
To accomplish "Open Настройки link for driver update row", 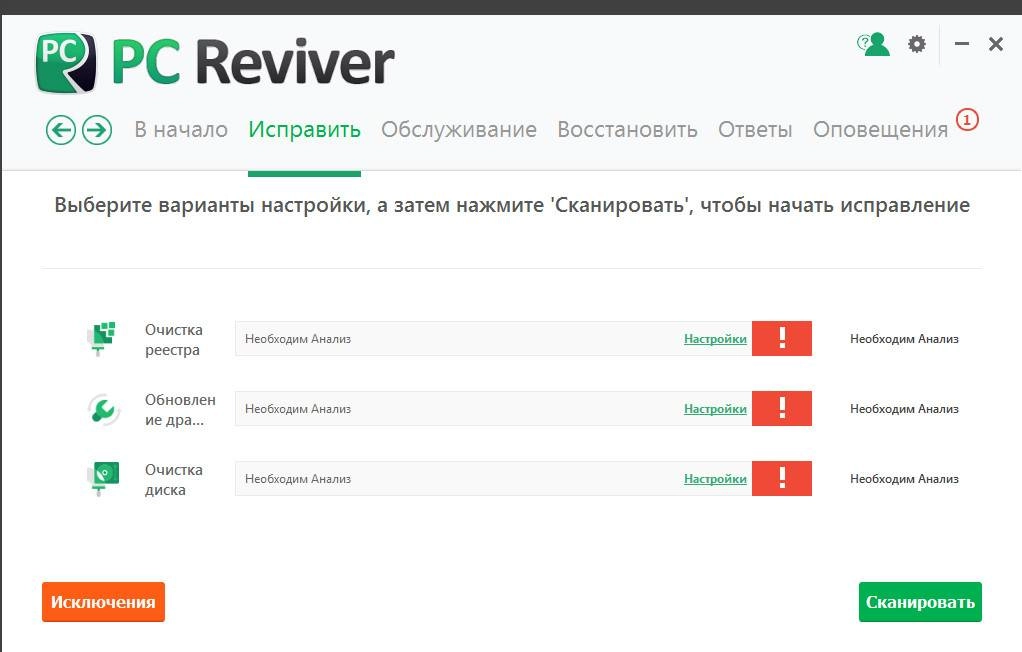I will click(x=715, y=409).
